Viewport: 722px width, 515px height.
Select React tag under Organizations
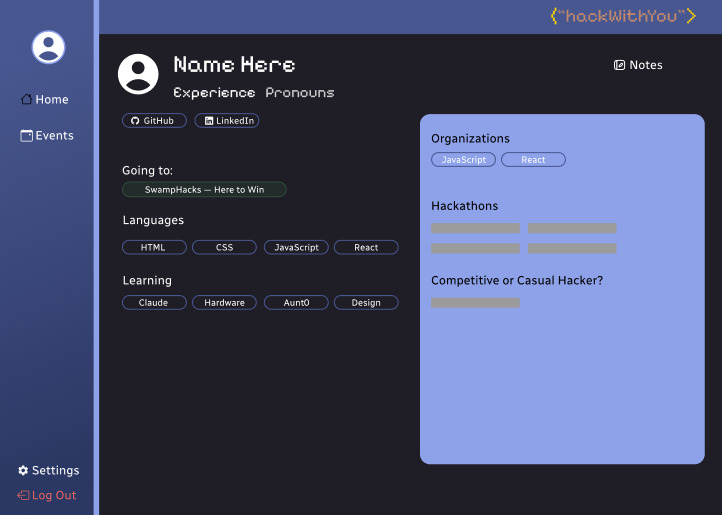pyautogui.click(x=533, y=159)
